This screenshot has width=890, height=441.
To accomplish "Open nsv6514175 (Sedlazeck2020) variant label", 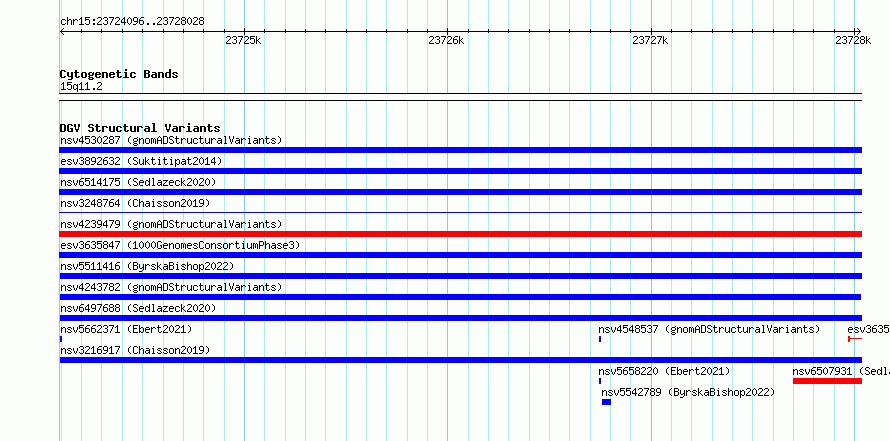I will tap(138, 182).
